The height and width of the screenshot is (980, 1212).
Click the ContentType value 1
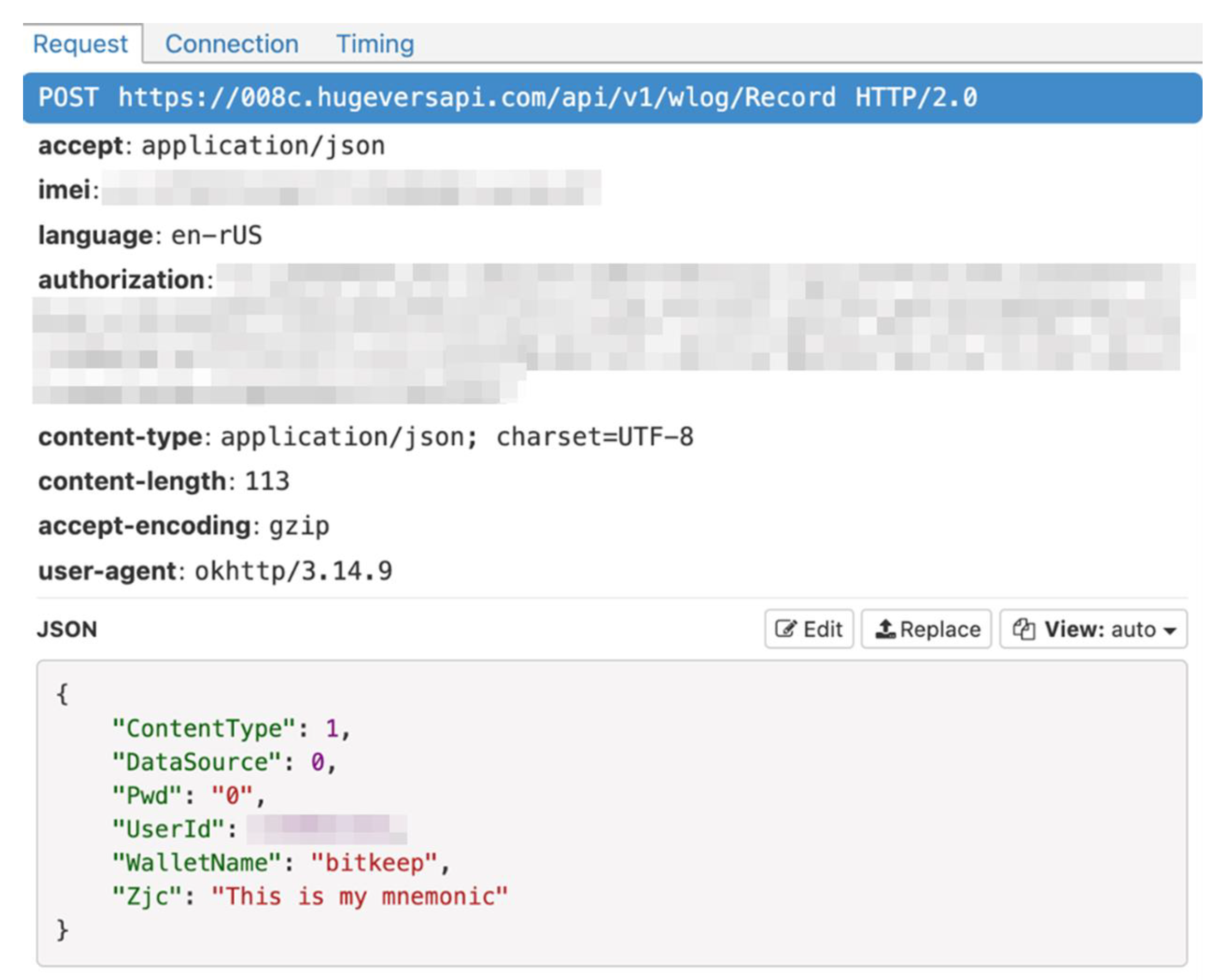pos(331,729)
